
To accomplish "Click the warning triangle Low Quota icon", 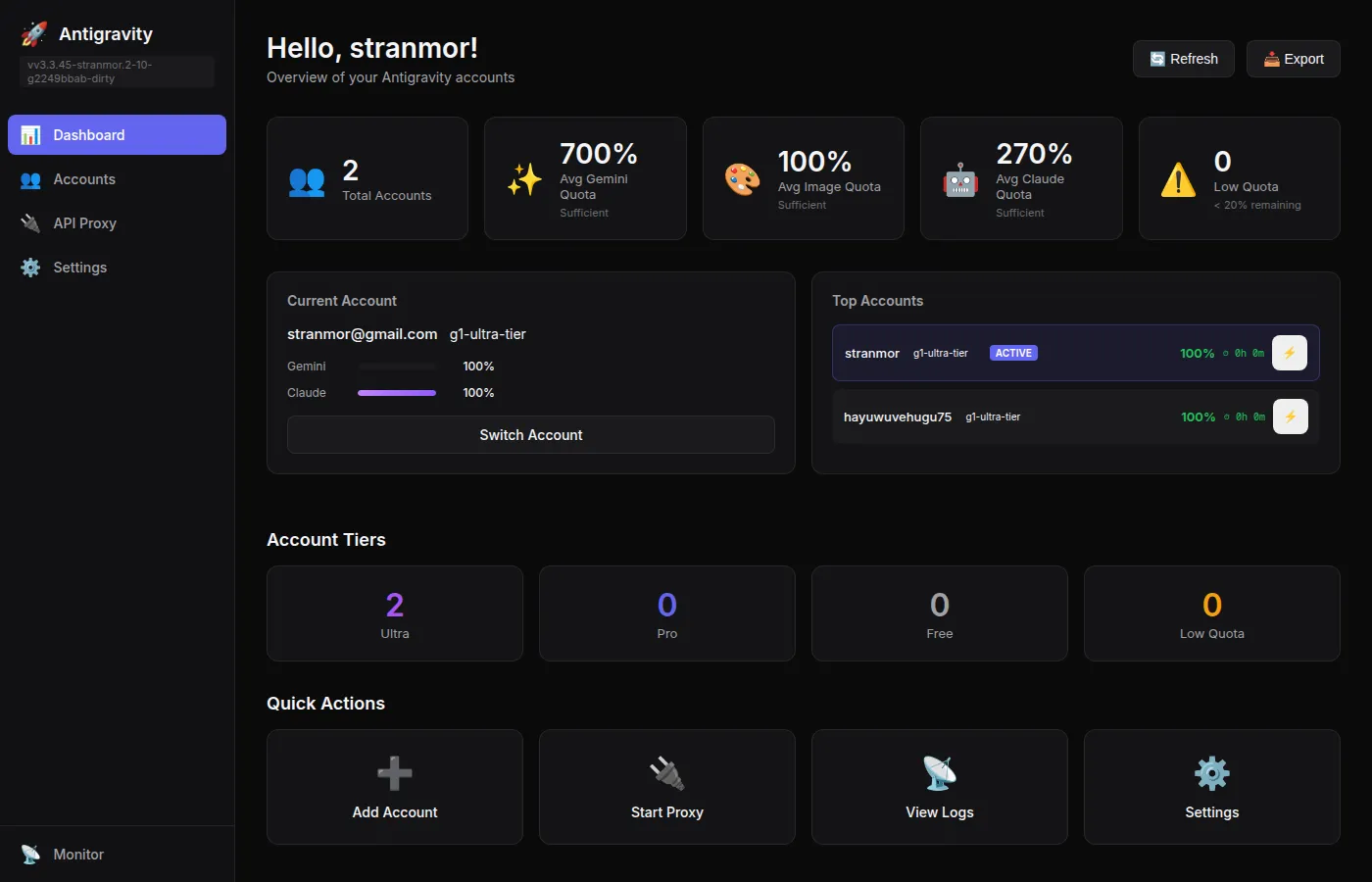I will [x=1178, y=179].
